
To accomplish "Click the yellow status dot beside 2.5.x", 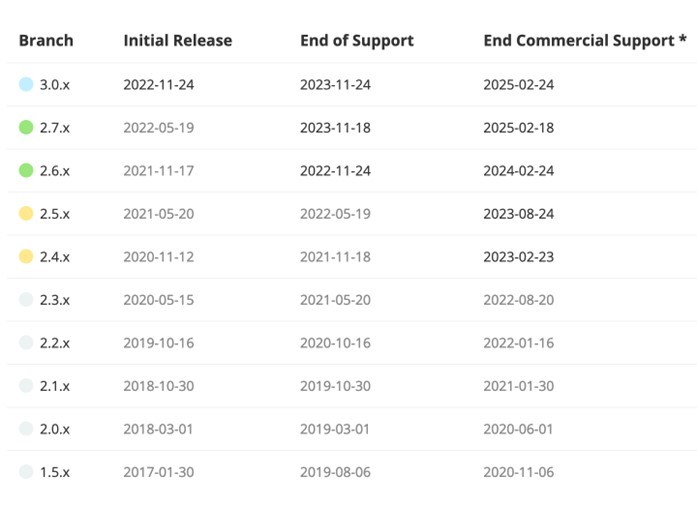I will coord(26,213).
